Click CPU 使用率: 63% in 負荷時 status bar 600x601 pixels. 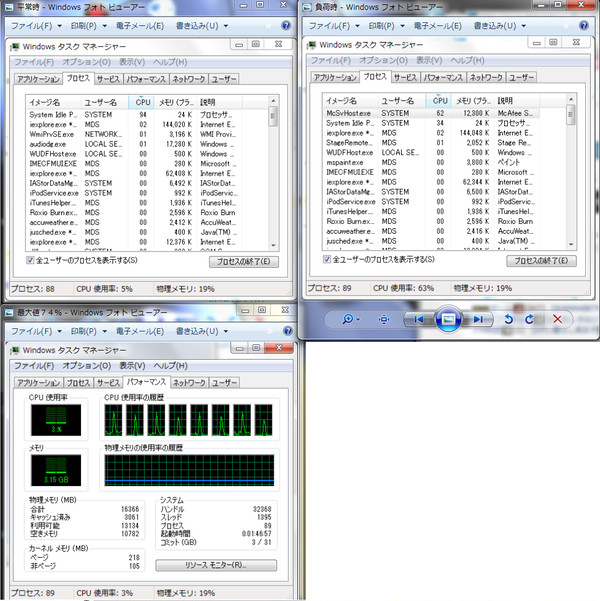point(403,288)
